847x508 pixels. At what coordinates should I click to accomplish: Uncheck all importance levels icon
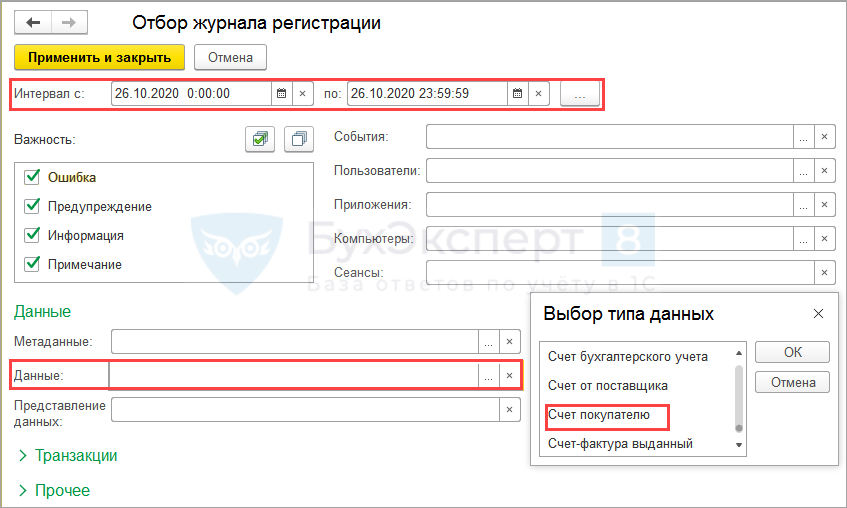point(298,140)
